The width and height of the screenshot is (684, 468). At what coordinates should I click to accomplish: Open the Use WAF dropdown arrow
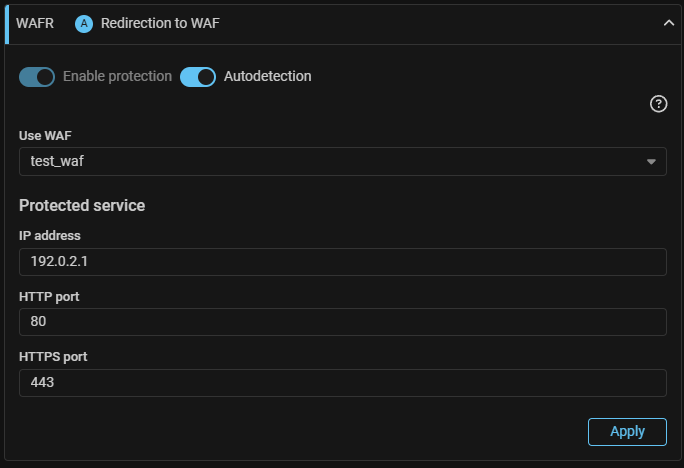coord(651,162)
